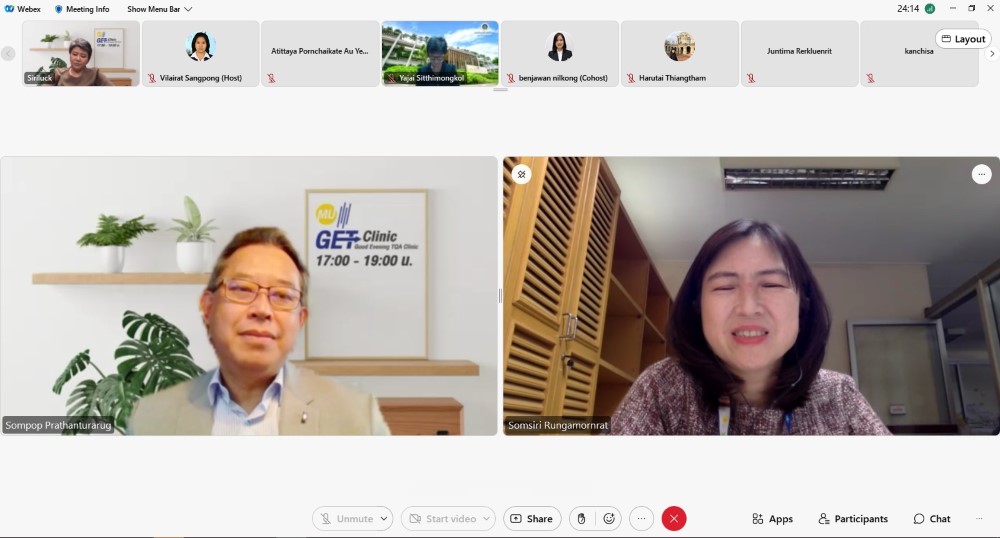Open the Layout button
Screen dimensions: 1000x538
pos(963,39)
